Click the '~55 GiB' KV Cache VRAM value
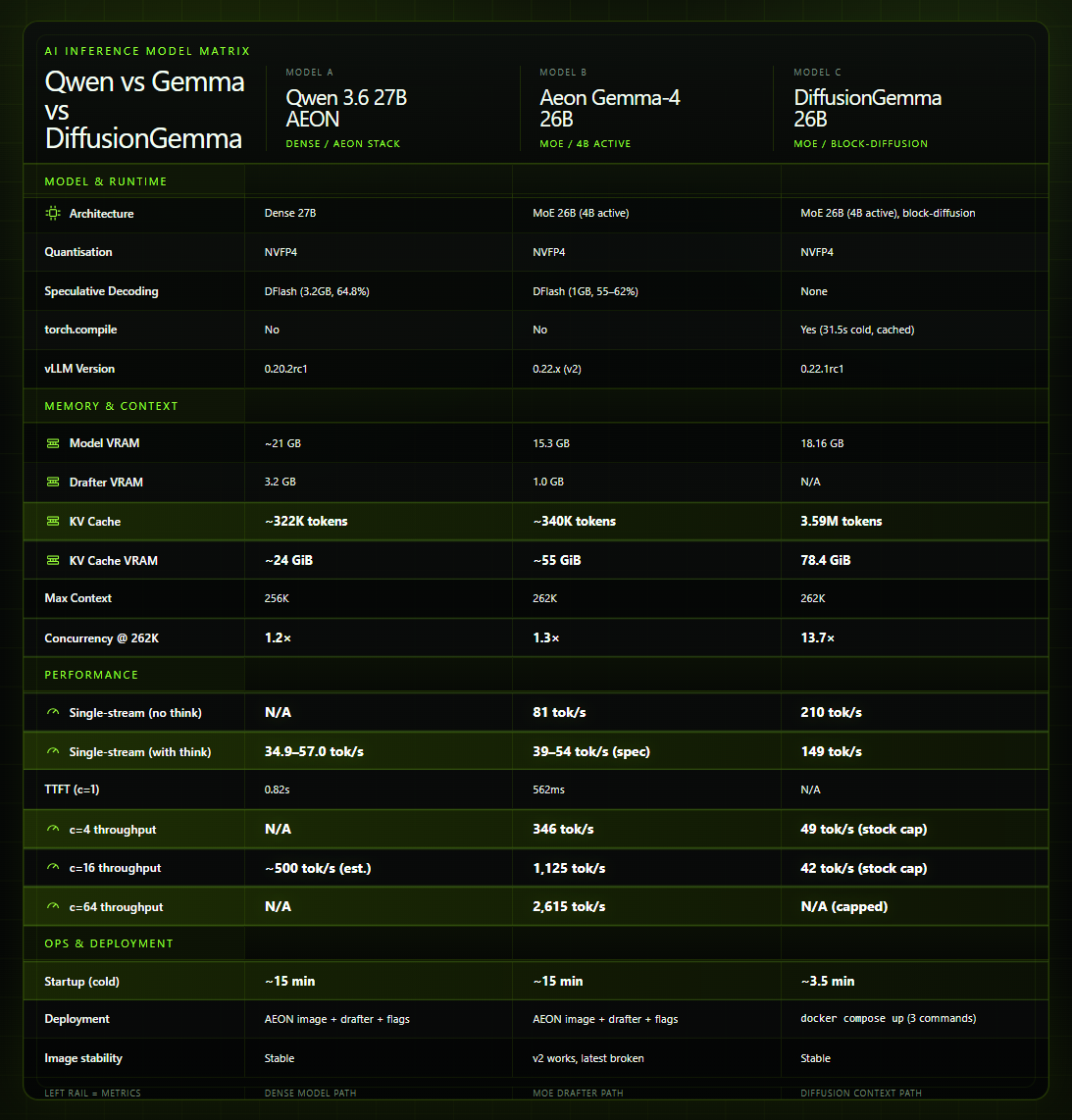1072x1120 pixels. pyautogui.click(x=557, y=561)
